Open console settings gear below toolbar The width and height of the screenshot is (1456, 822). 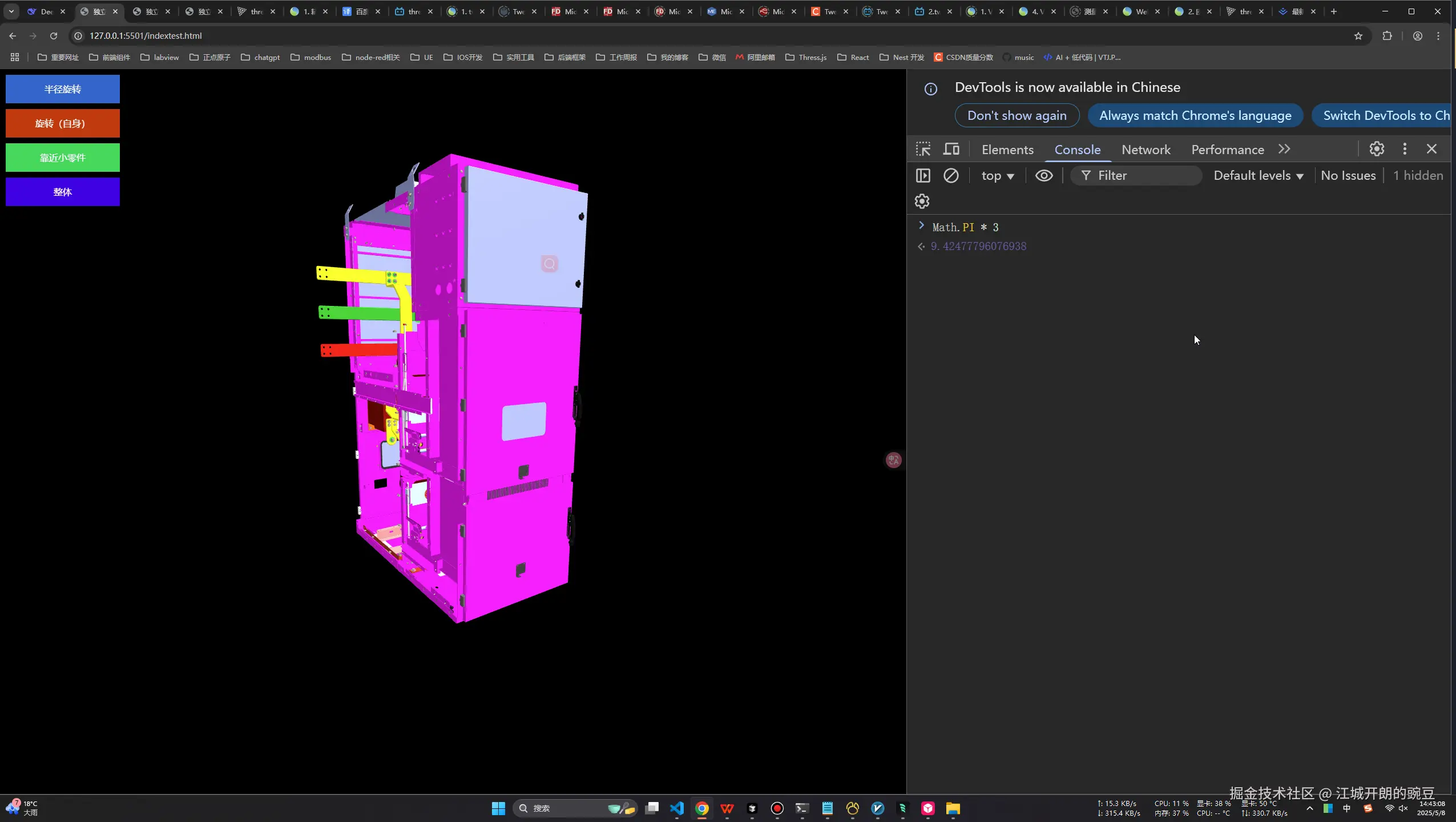(x=922, y=201)
